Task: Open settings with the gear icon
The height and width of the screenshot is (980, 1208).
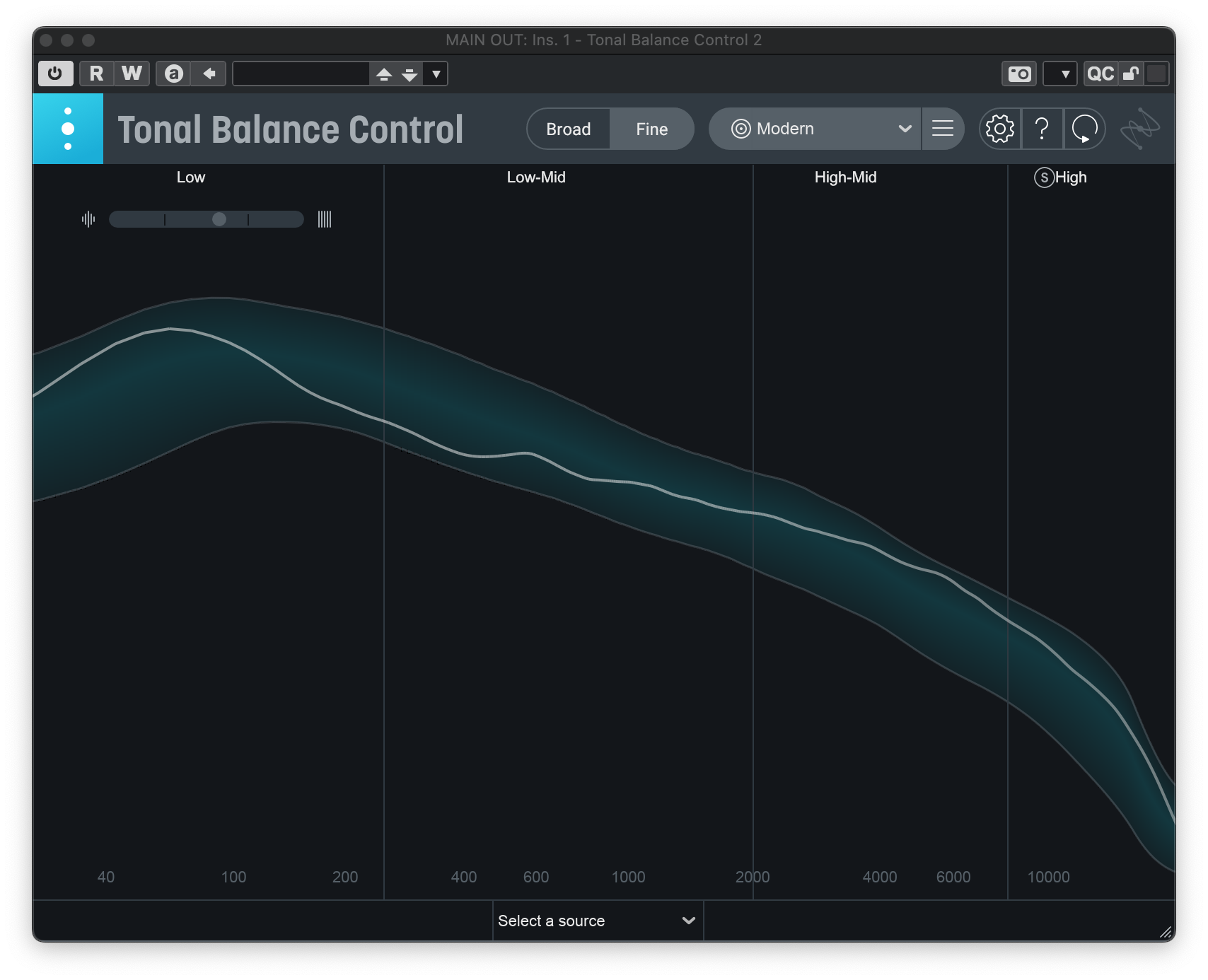Action: [1000, 129]
